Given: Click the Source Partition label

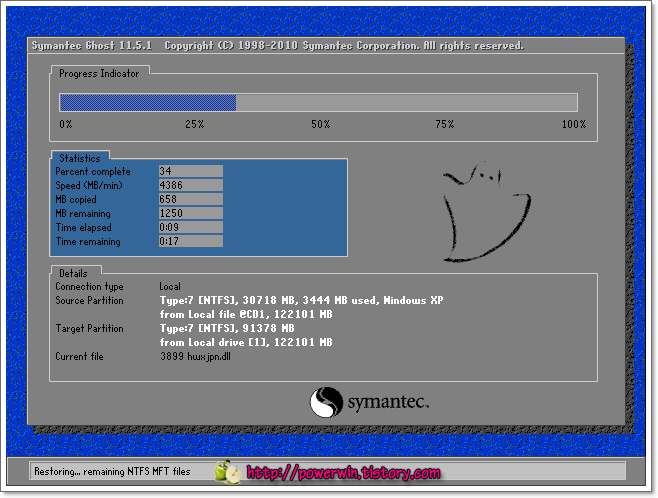Looking at the screenshot, I should pyautogui.click(x=89, y=300).
